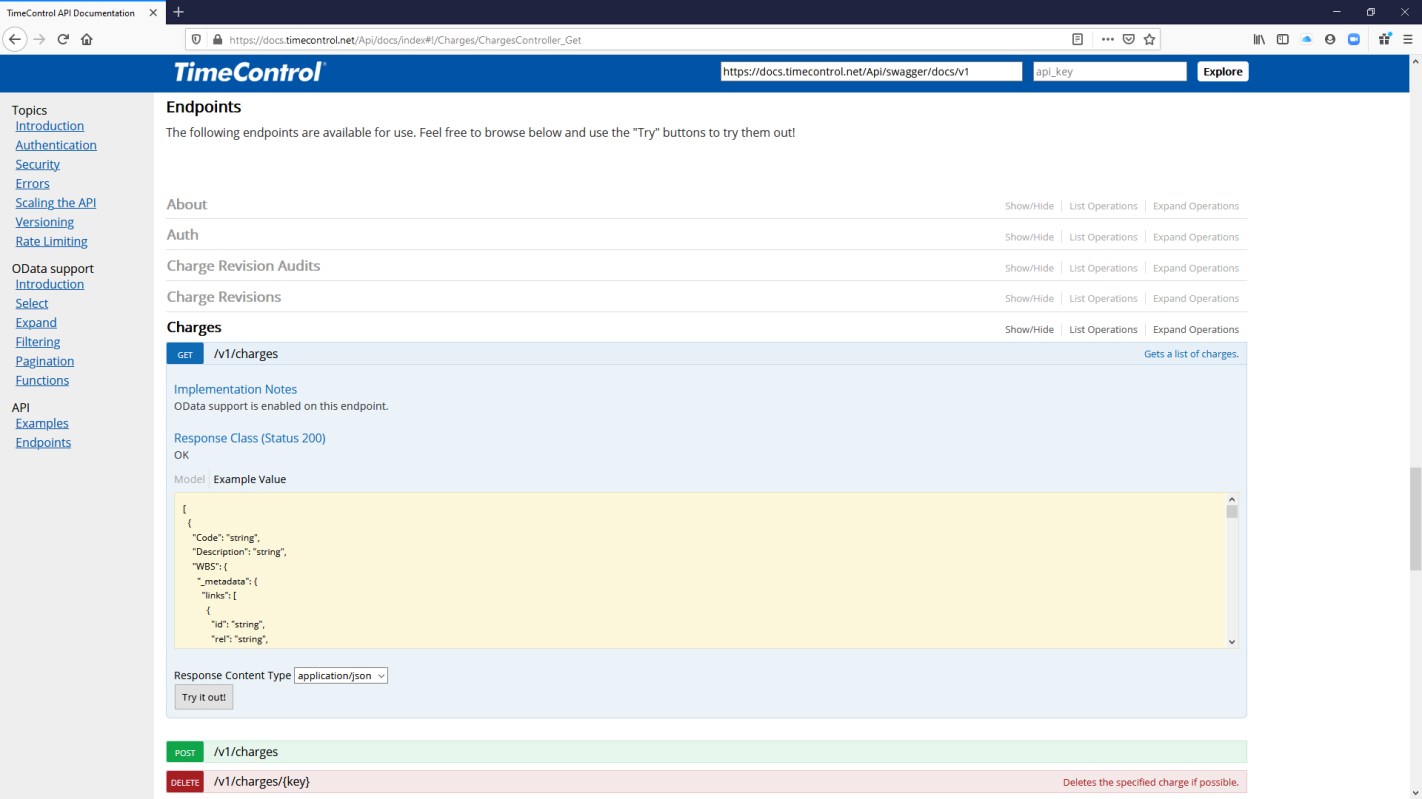1422x799 pixels.
Task: Open the OData Functions link
Action: click(42, 380)
